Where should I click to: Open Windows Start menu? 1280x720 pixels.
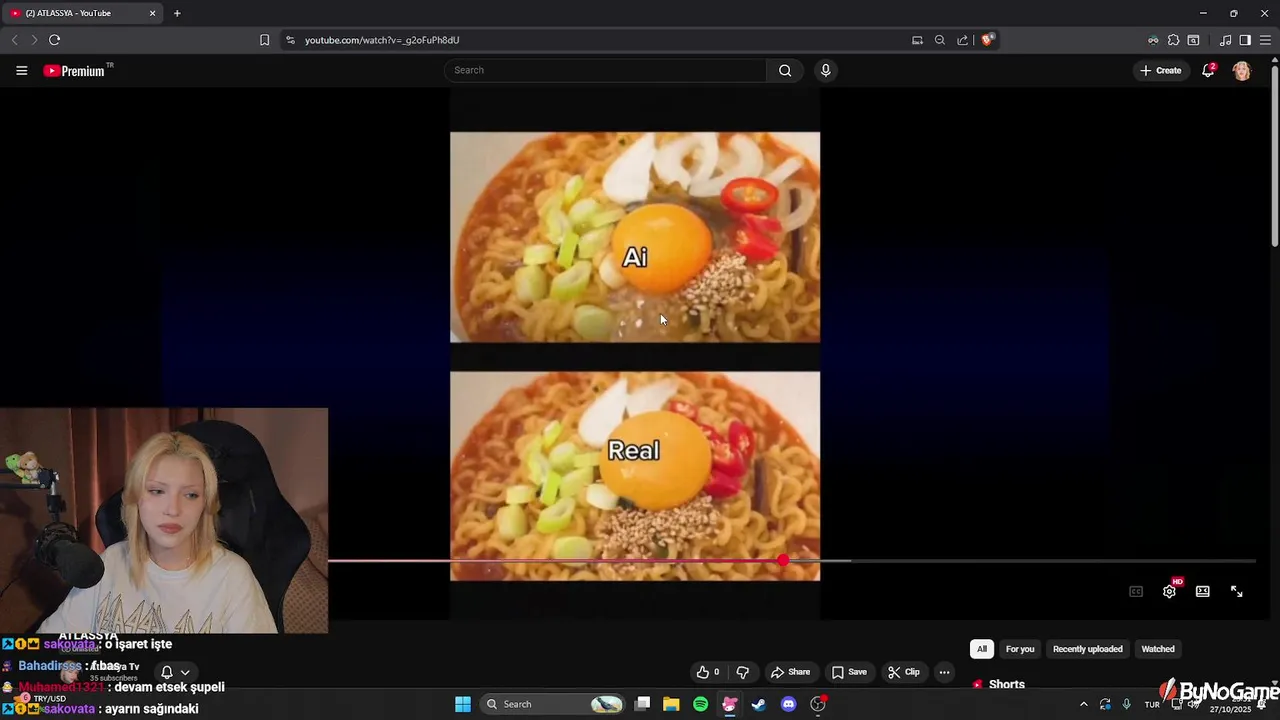pyautogui.click(x=463, y=704)
